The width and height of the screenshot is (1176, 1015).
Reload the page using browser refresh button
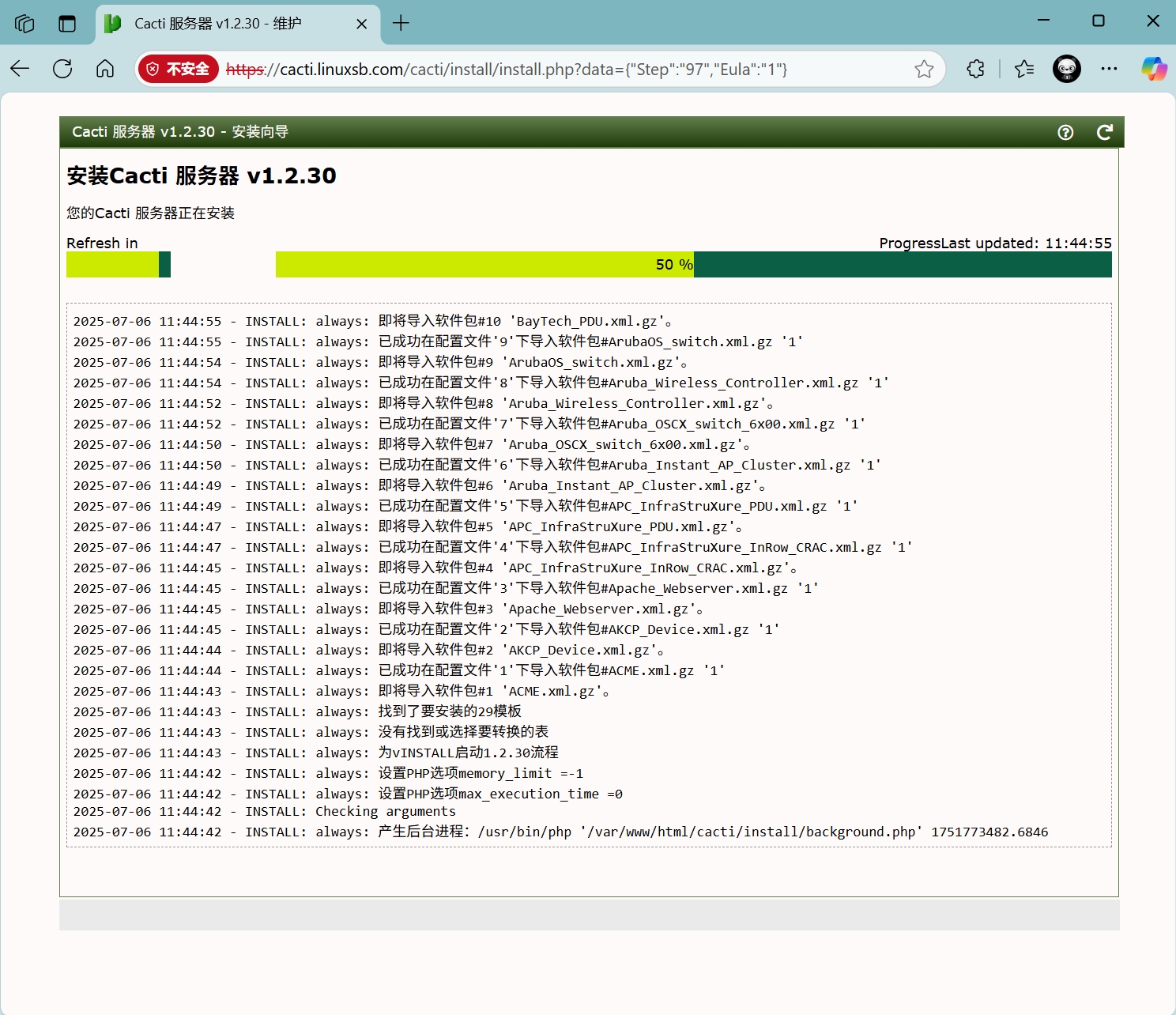62,69
